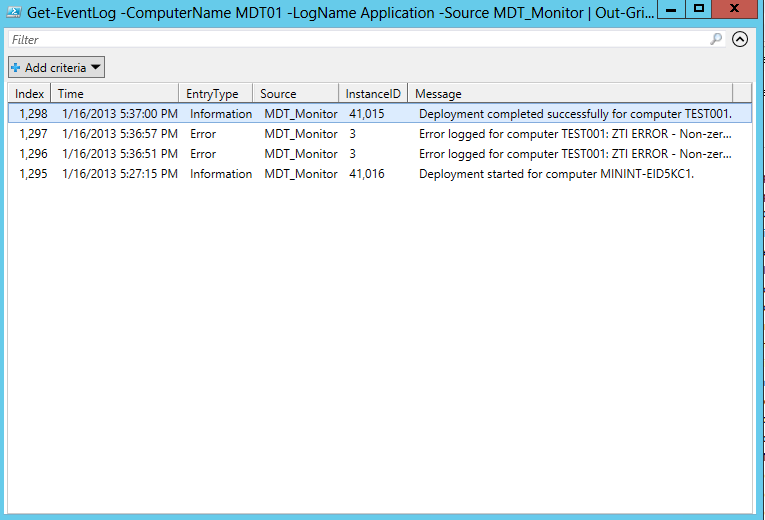Click the blue plus icon beside Add criteria
Image resolution: width=765 pixels, height=520 pixels.
coord(16,68)
